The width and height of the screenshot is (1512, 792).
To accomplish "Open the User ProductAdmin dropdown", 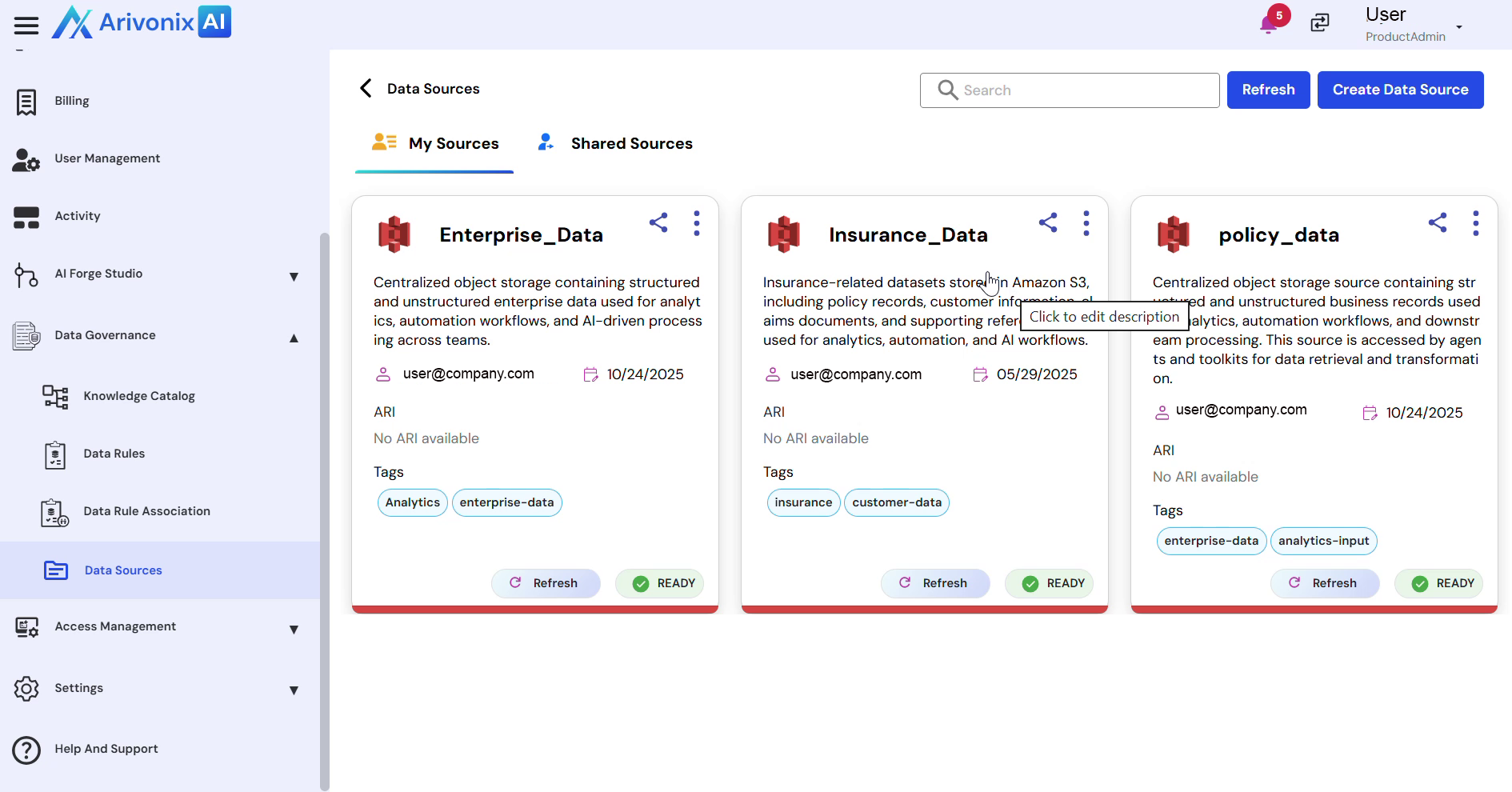I will (1458, 26).
